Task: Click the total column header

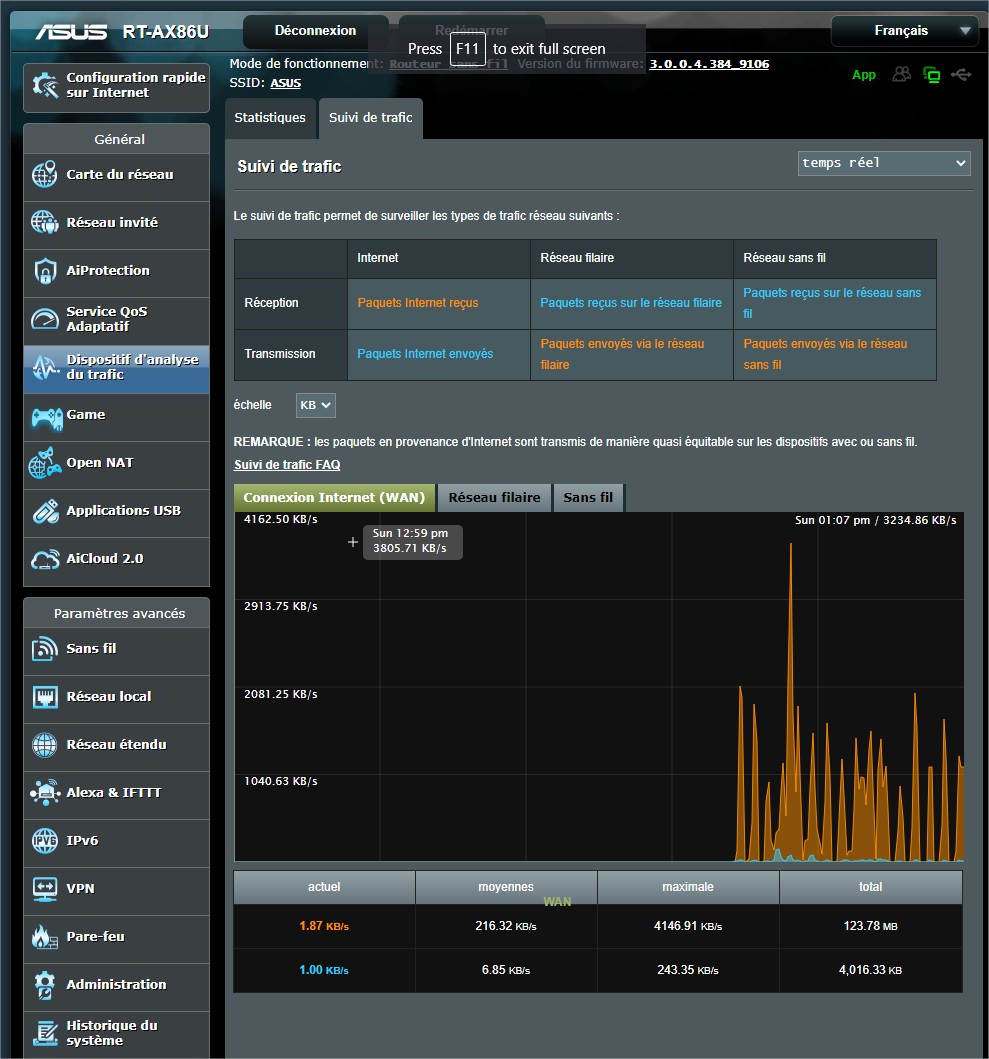Action: [x=871, y=887]
